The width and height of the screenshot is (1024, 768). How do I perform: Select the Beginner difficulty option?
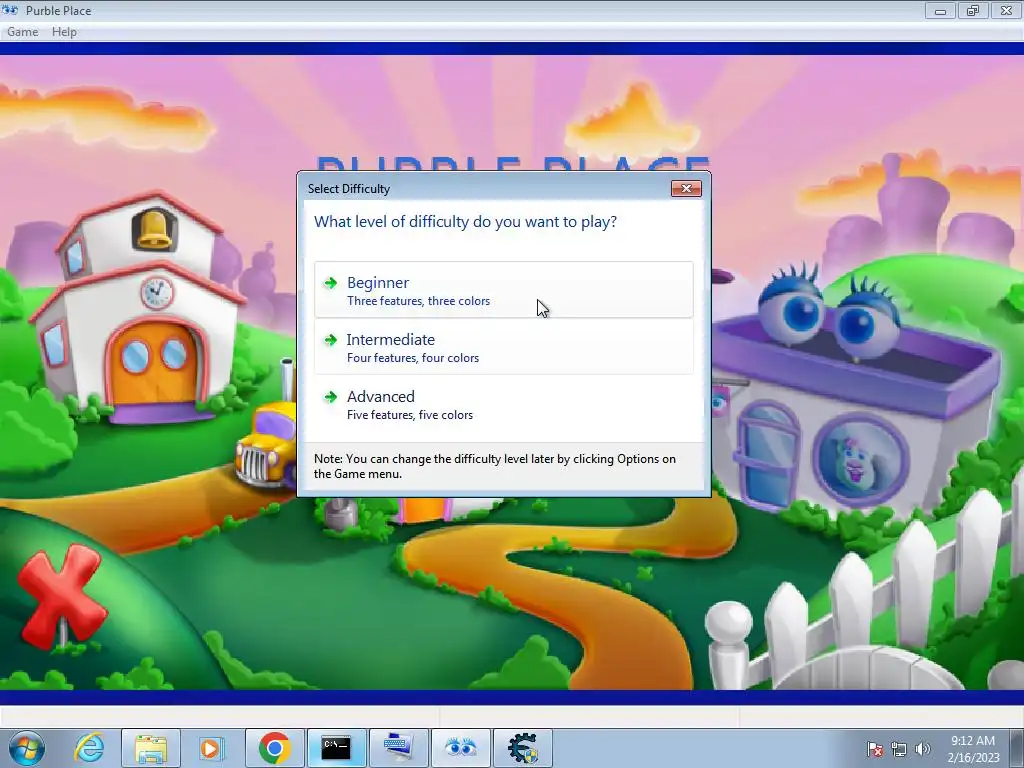(x=504, y=290)
